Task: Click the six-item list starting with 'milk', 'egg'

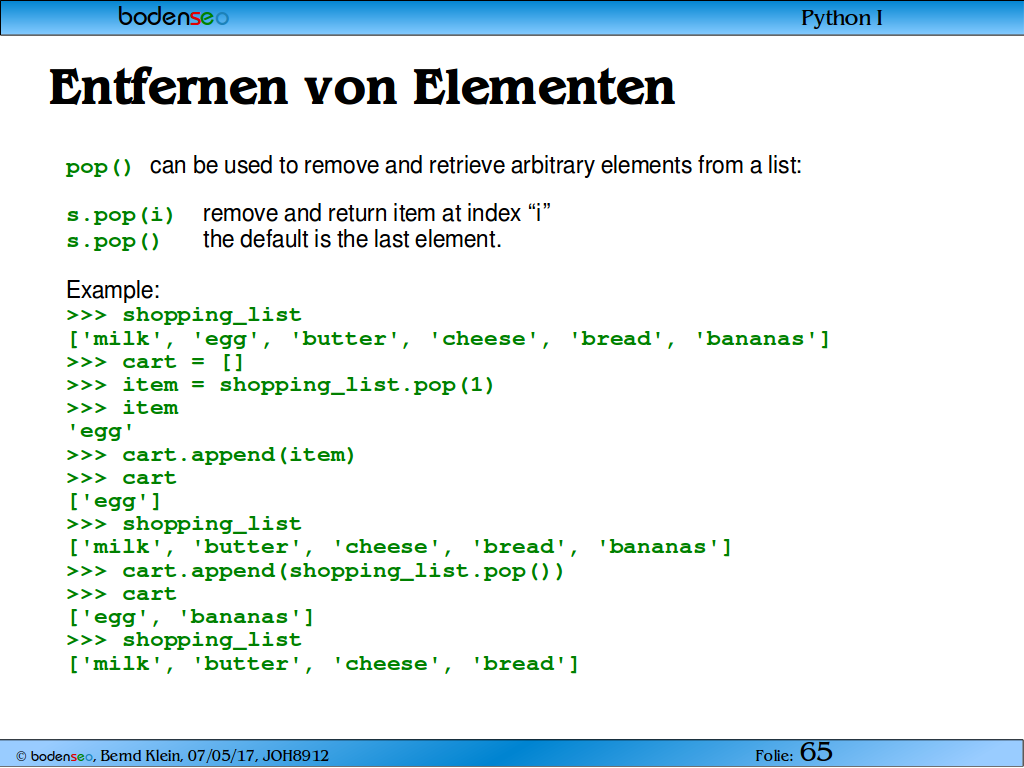Action: click(x=449, y=339)
